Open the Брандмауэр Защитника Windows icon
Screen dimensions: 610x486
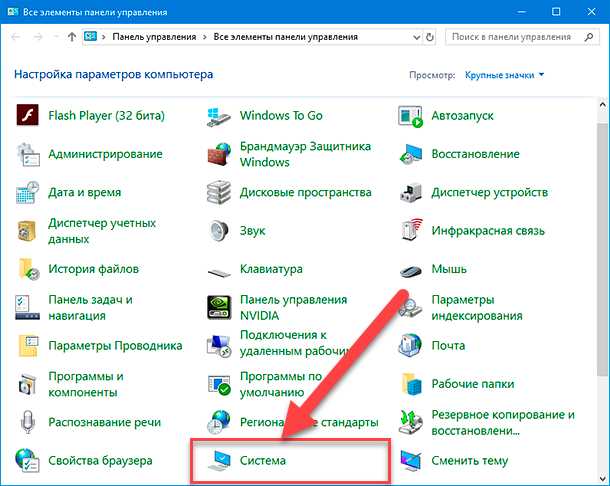219,154
